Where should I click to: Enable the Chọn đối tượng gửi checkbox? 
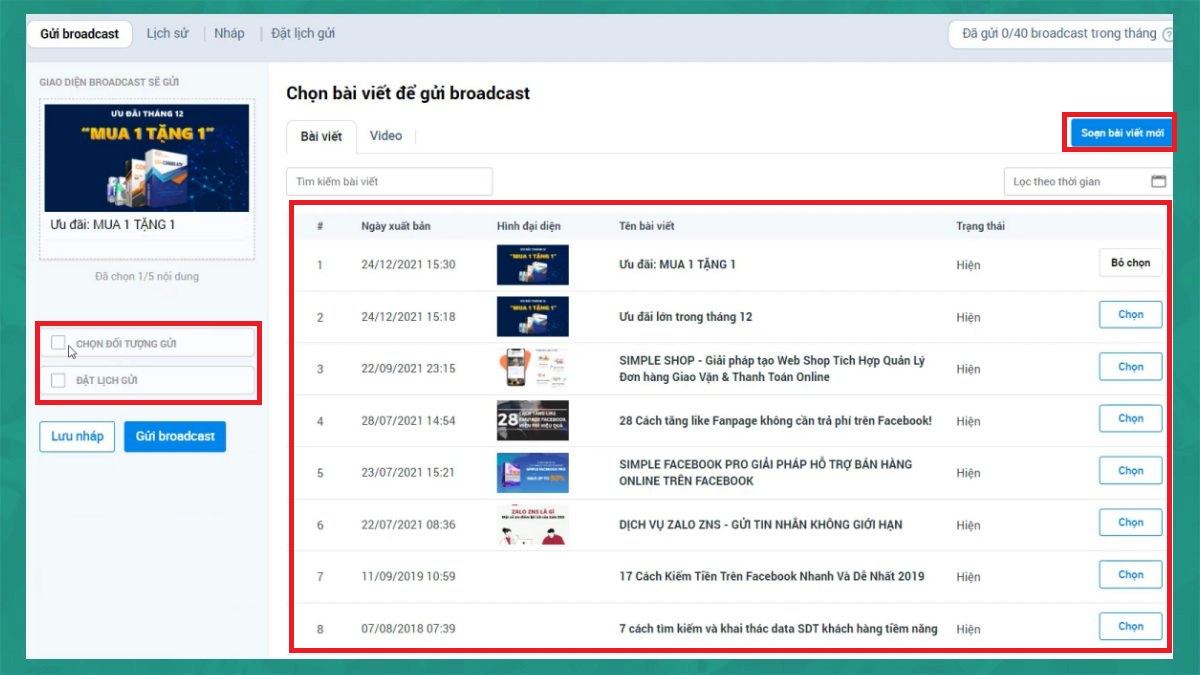point(58,343)
